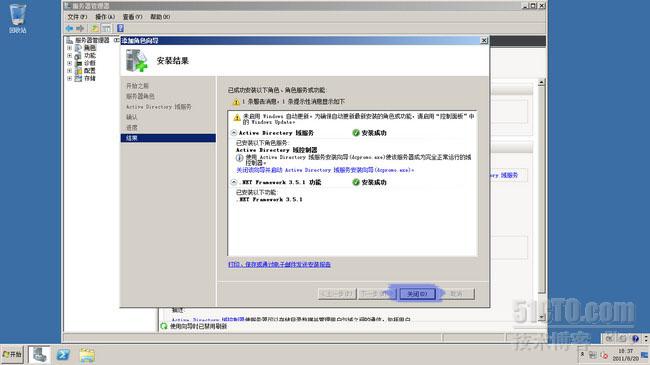
Task: Select the 功能 node icon in tree
Action: click(78, 56)
